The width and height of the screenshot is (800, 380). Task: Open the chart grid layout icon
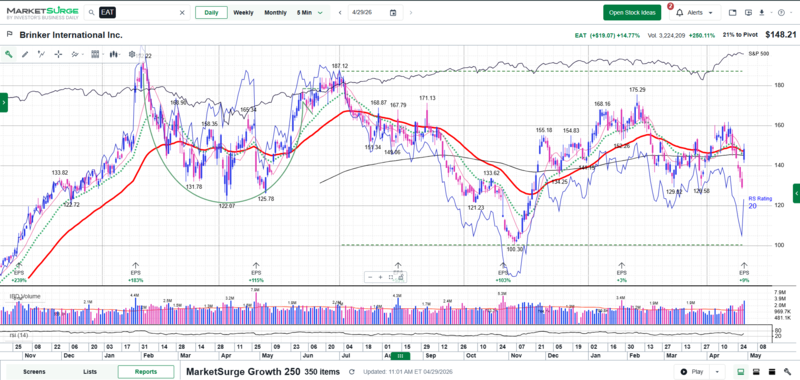(x=95, y=54)
